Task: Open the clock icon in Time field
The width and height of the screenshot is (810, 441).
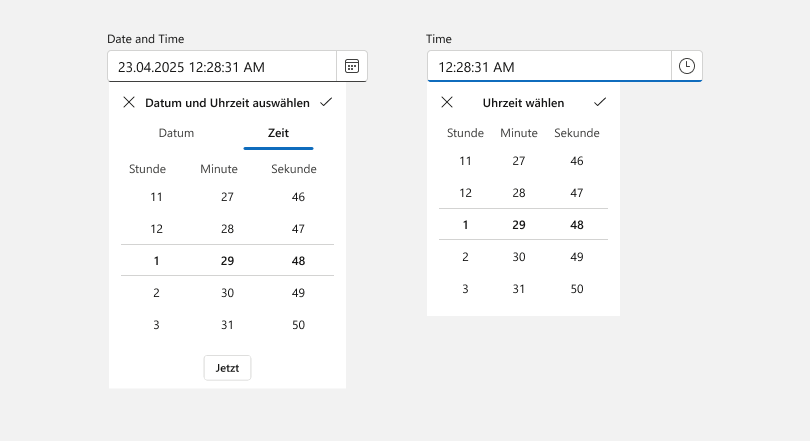Action: point(687,66)
